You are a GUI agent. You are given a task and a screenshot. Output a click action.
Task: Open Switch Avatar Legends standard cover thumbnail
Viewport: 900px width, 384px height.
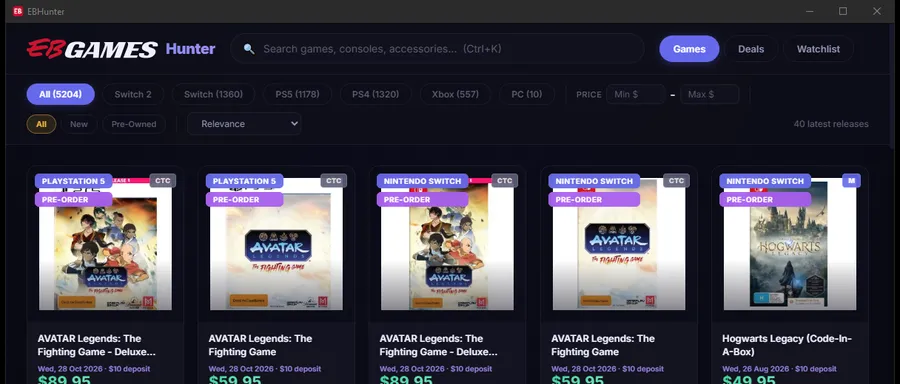pyautogui.click(x=619, y=244)
